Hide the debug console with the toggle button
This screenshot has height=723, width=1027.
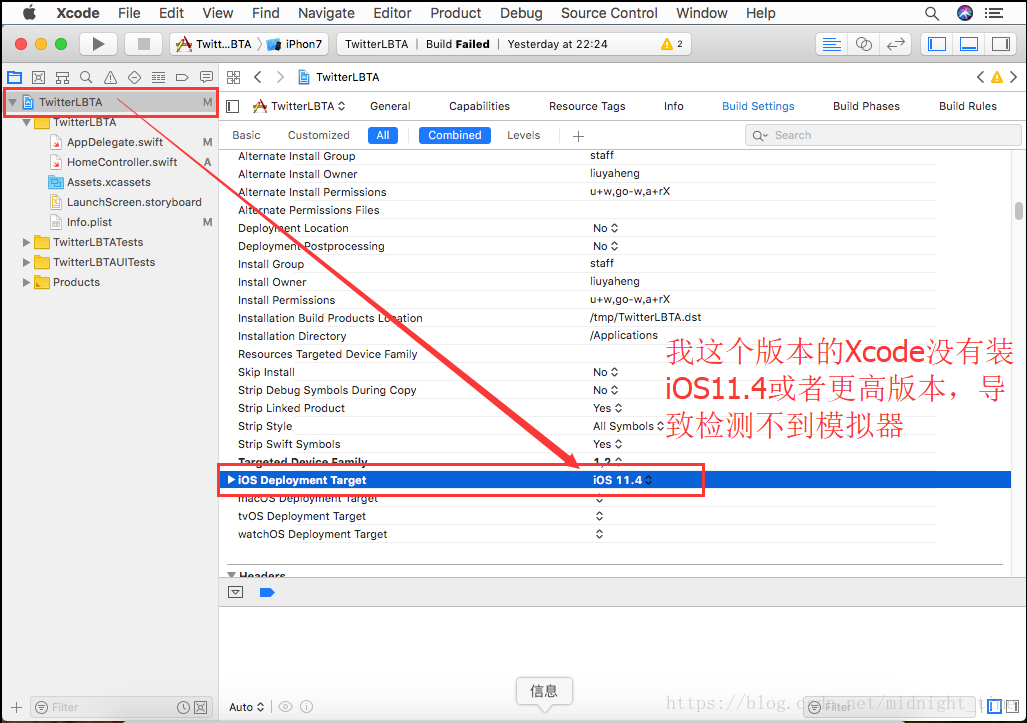236,593
